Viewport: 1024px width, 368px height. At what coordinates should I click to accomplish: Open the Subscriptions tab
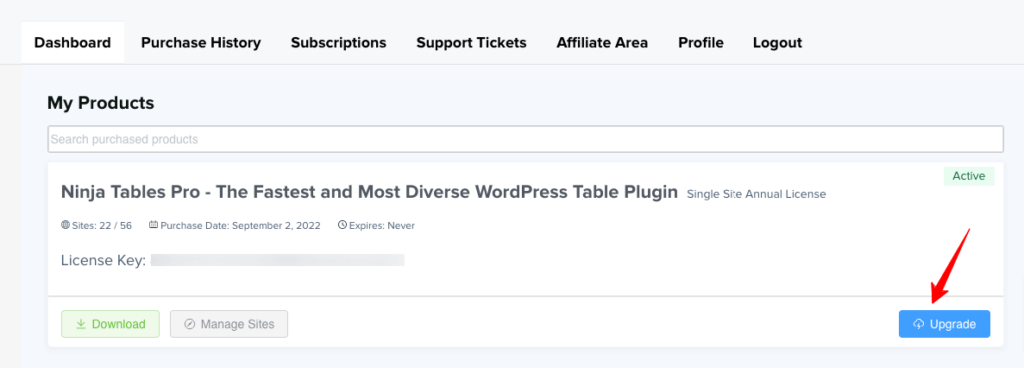click(338, 43)
